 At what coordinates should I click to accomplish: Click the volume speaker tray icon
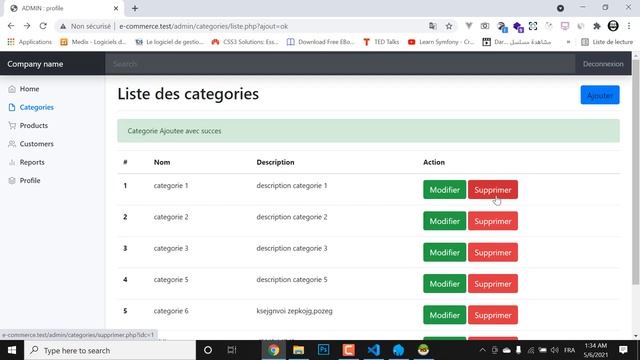click(x=554, y=350)
